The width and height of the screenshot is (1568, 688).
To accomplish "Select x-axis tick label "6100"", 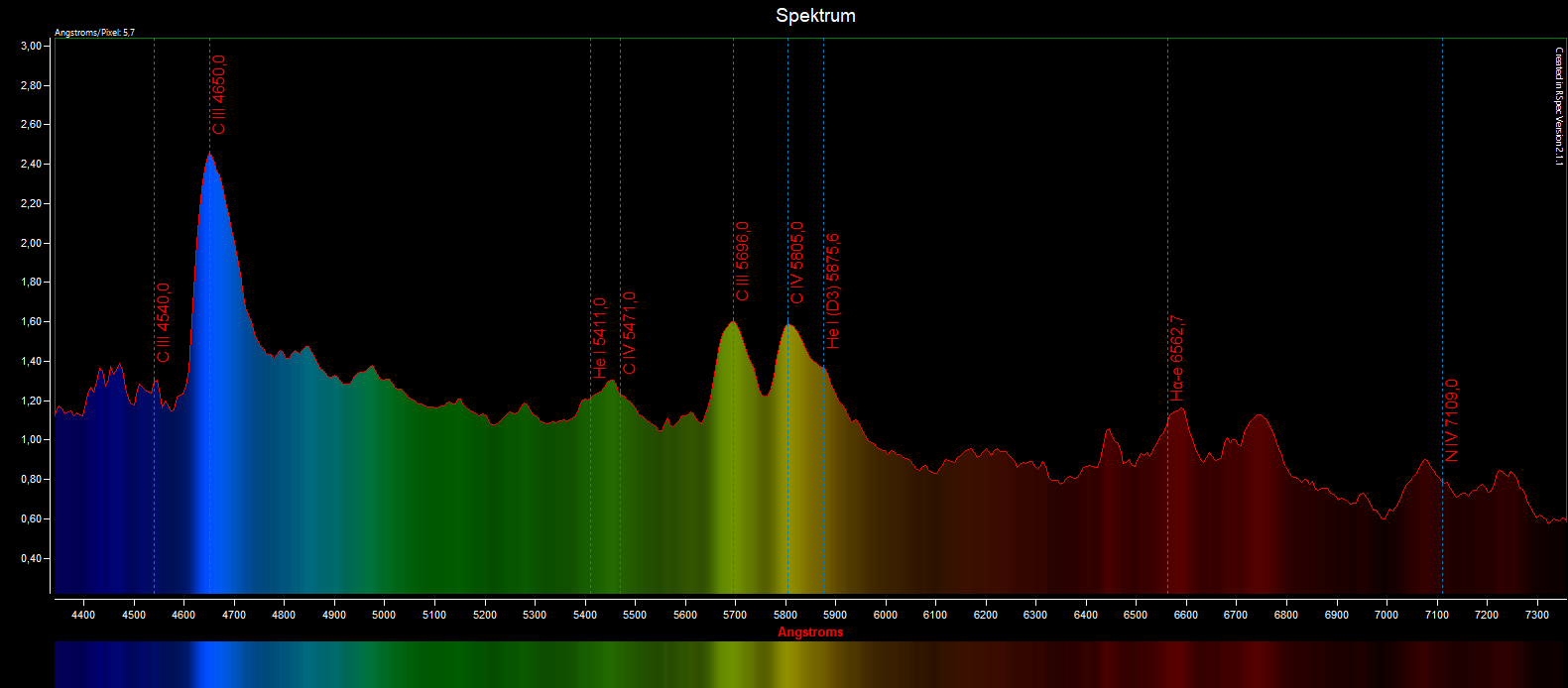I will pyautogui.click(x=935, y=615).
